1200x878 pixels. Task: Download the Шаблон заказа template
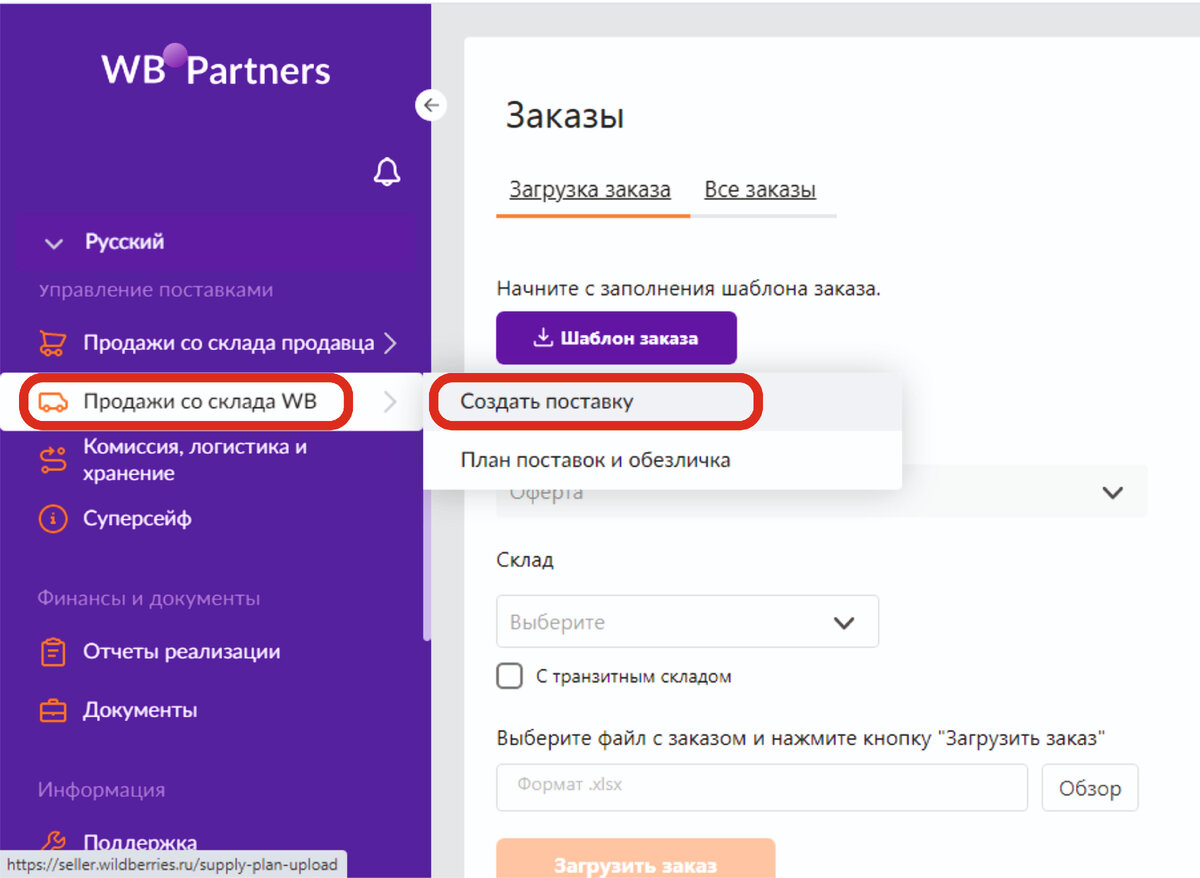pyautogui.click(x=616, y=338)
